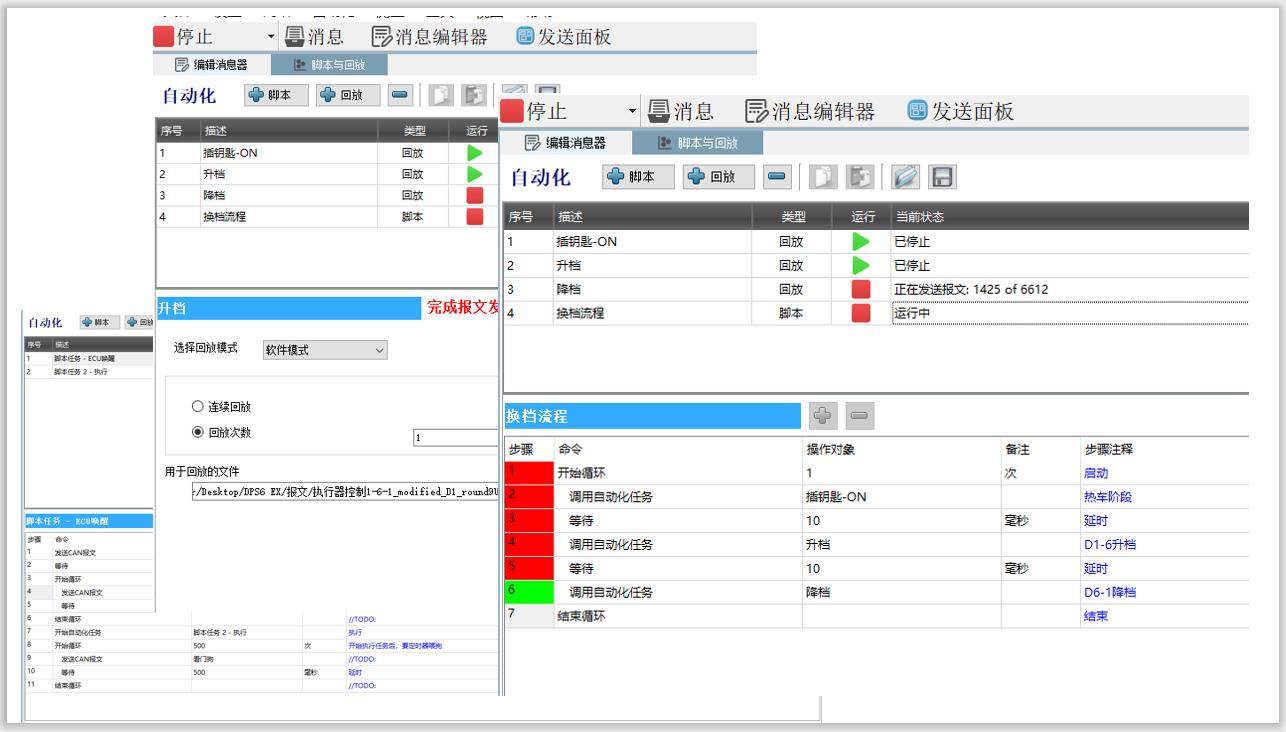Image resolution: width=1286 pixels, height=732 pixels.
Task: Click the plus icon beside 换档流程 header
Action: click(x=823, y=415)
